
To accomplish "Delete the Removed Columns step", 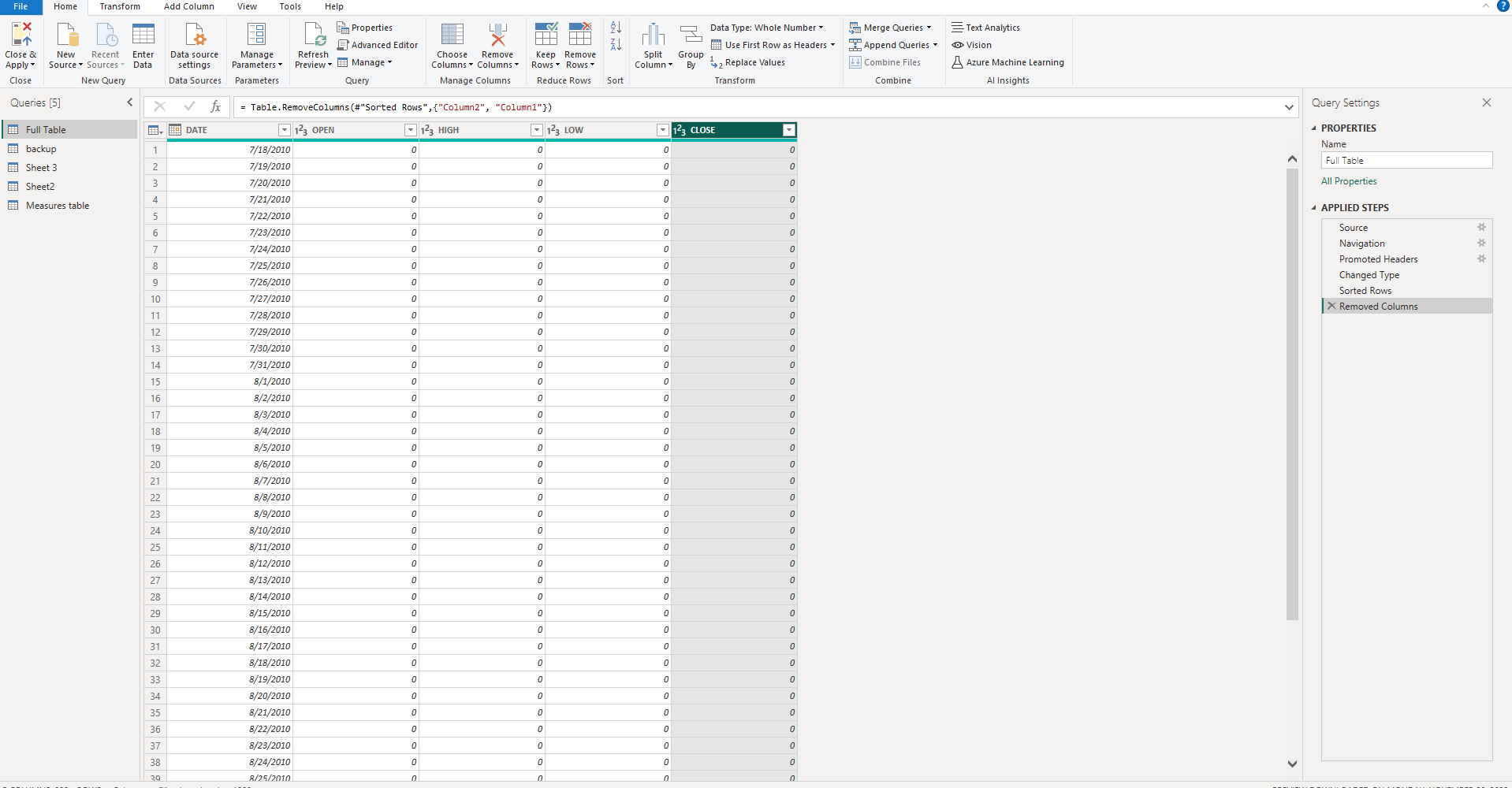I will pyautogui.click(x=1331, y=307).
